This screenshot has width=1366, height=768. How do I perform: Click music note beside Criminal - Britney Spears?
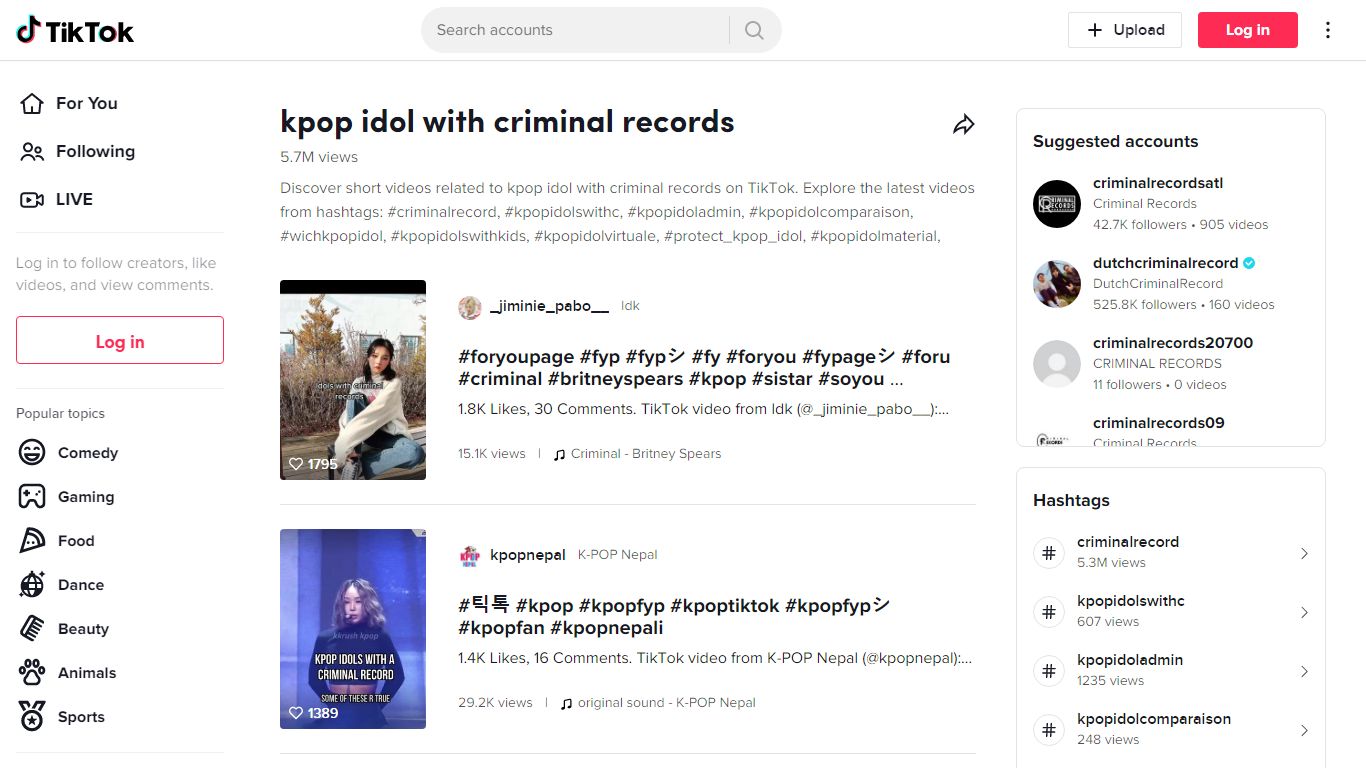[x=560, y=454]
